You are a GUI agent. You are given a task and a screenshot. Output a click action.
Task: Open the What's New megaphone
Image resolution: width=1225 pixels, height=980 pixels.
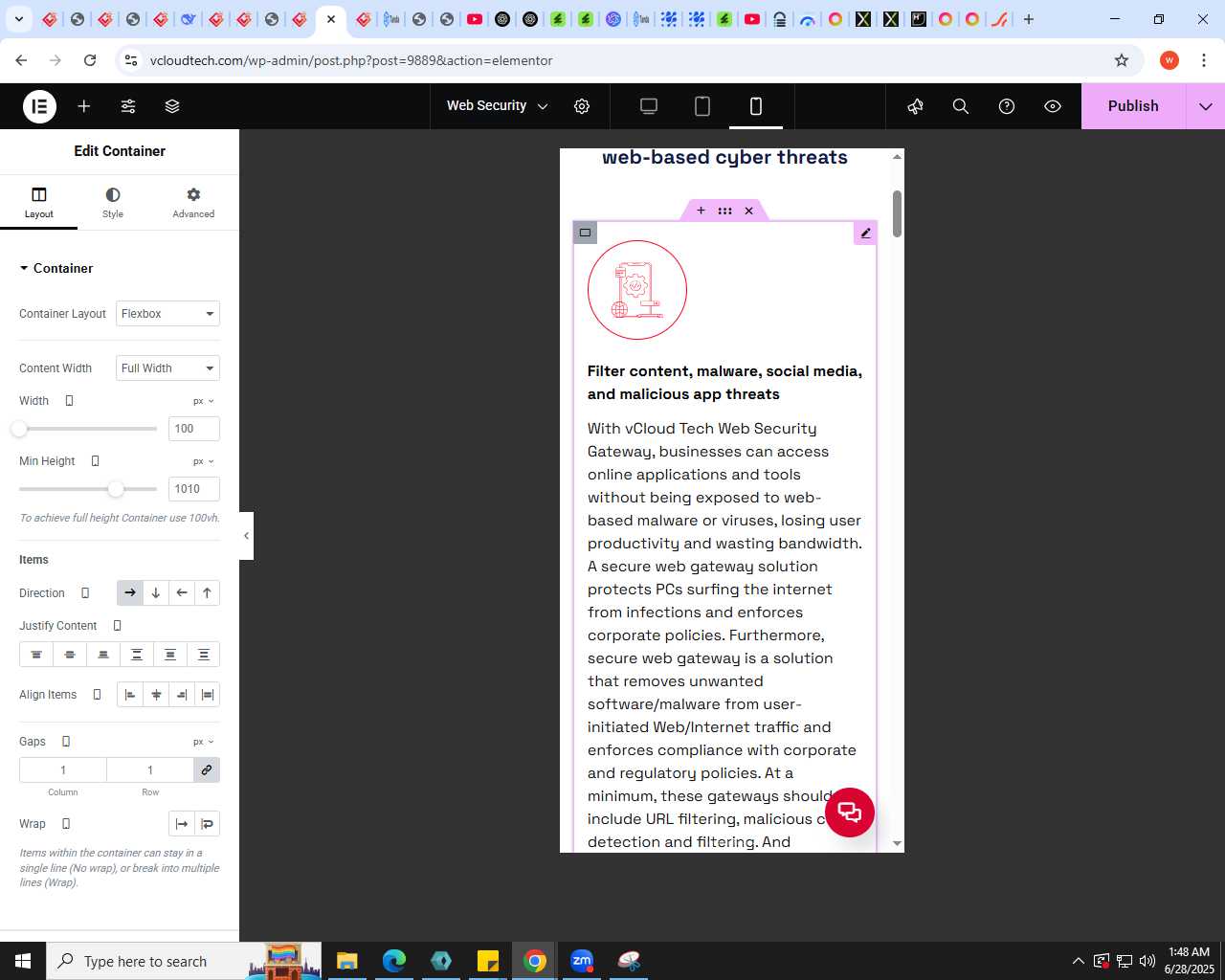[916, 106]
